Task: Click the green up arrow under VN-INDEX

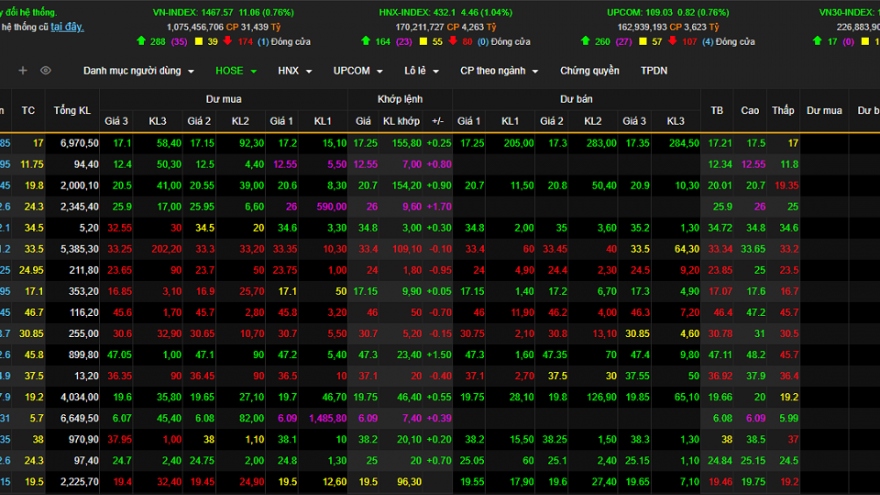Action: (144, 42)
